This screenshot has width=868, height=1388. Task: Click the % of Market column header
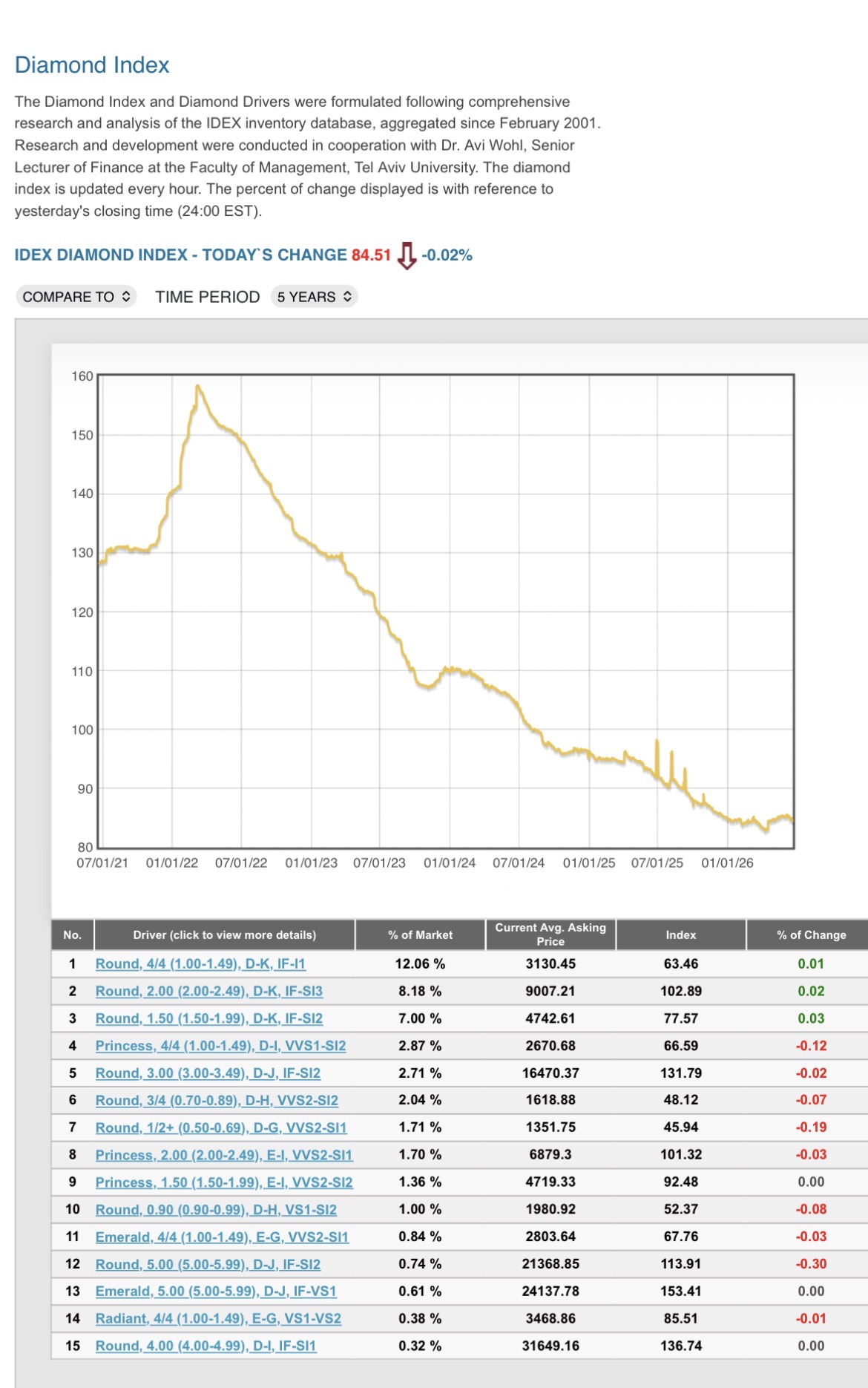click(421, 935)
